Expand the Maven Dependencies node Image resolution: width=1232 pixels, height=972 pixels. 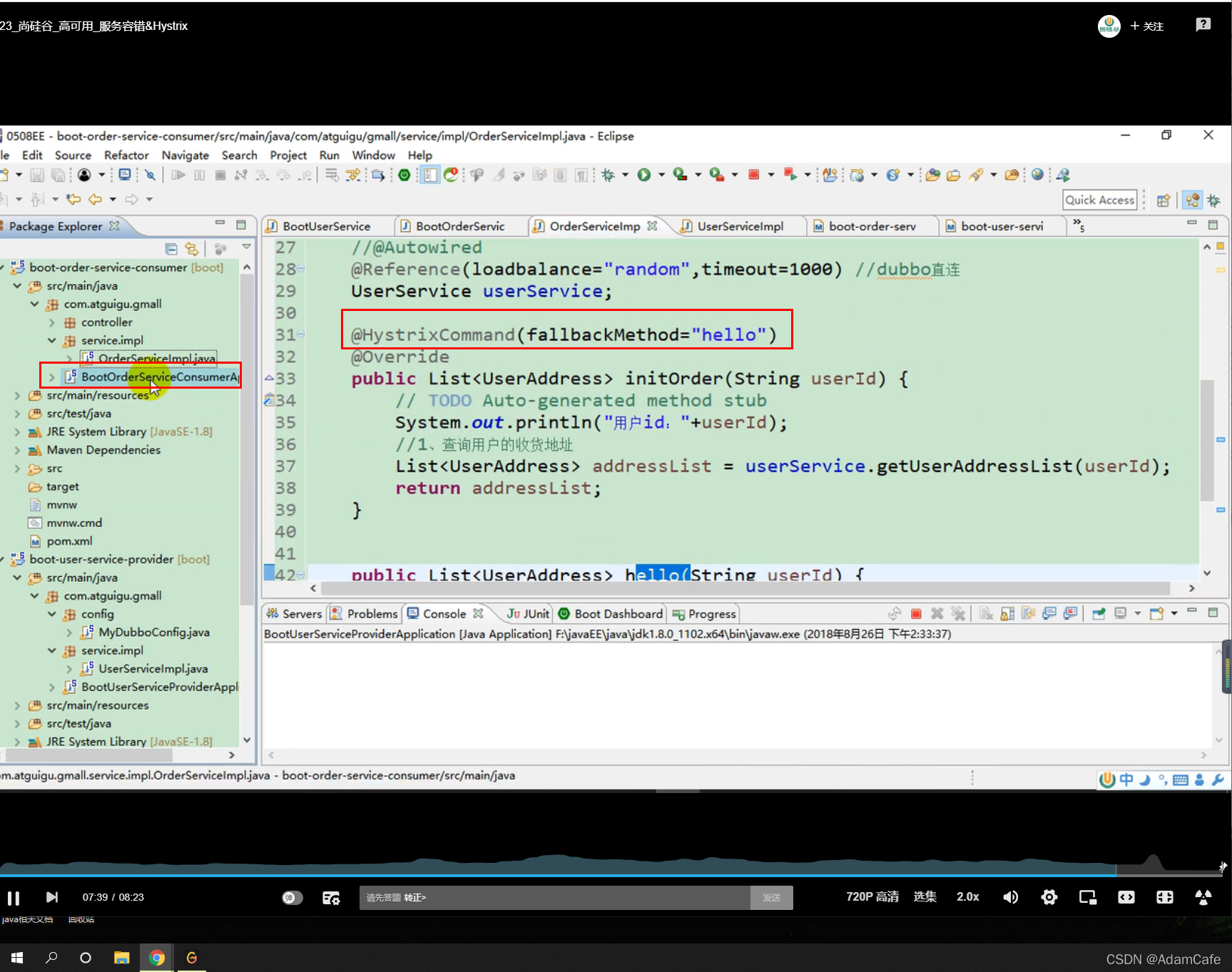(18, 450)
